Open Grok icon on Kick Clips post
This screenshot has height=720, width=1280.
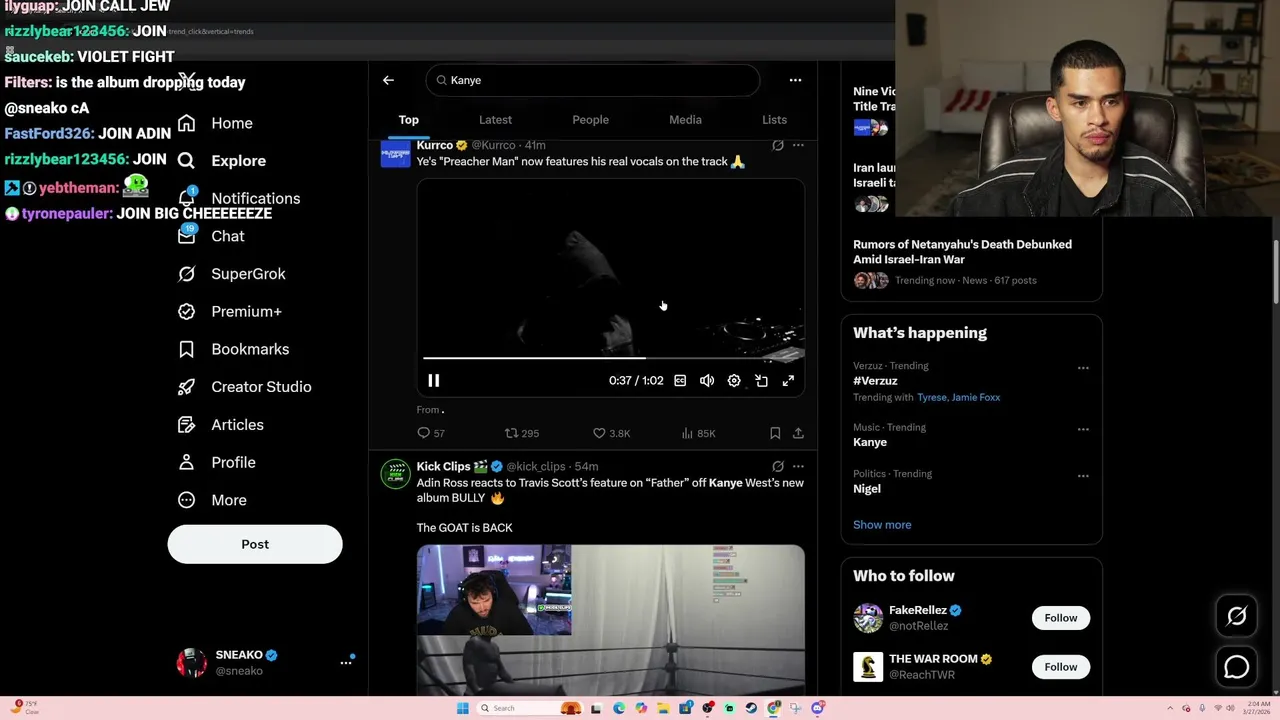click(778, 466)
